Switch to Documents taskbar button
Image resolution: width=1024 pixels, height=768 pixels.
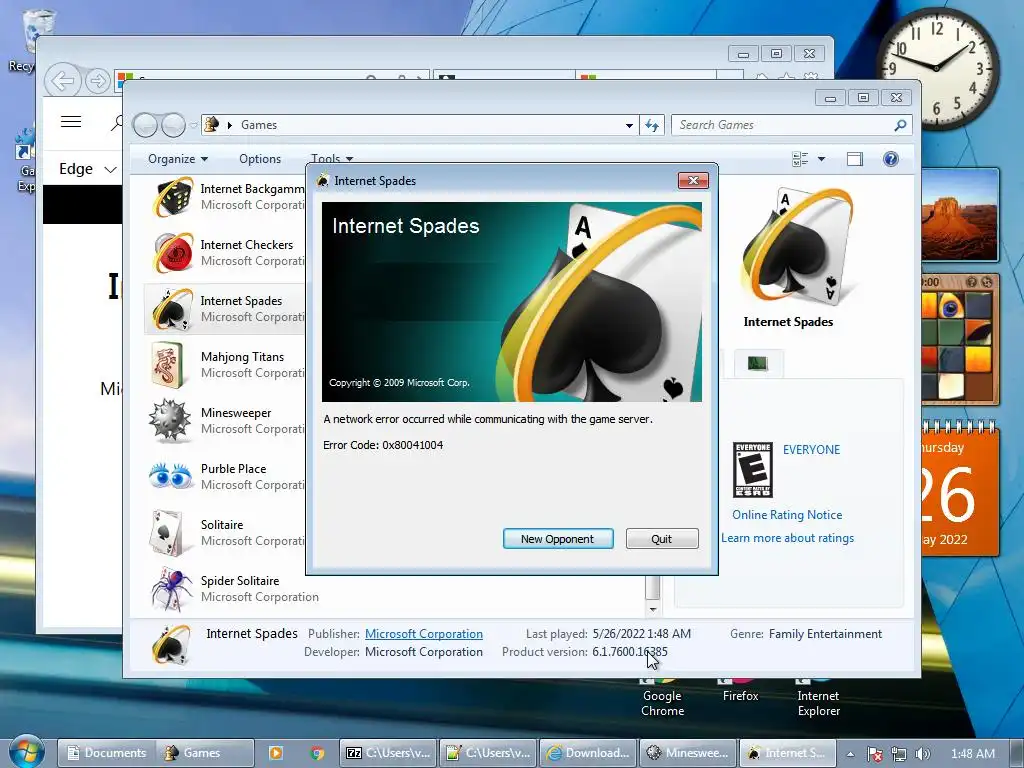click(x=106, y=753)
